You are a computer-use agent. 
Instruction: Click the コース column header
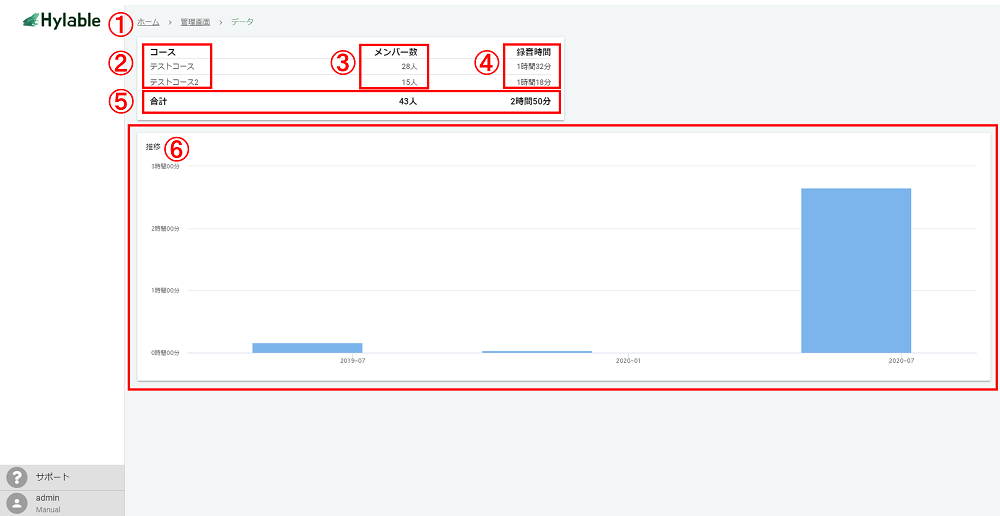click(162, 51)
